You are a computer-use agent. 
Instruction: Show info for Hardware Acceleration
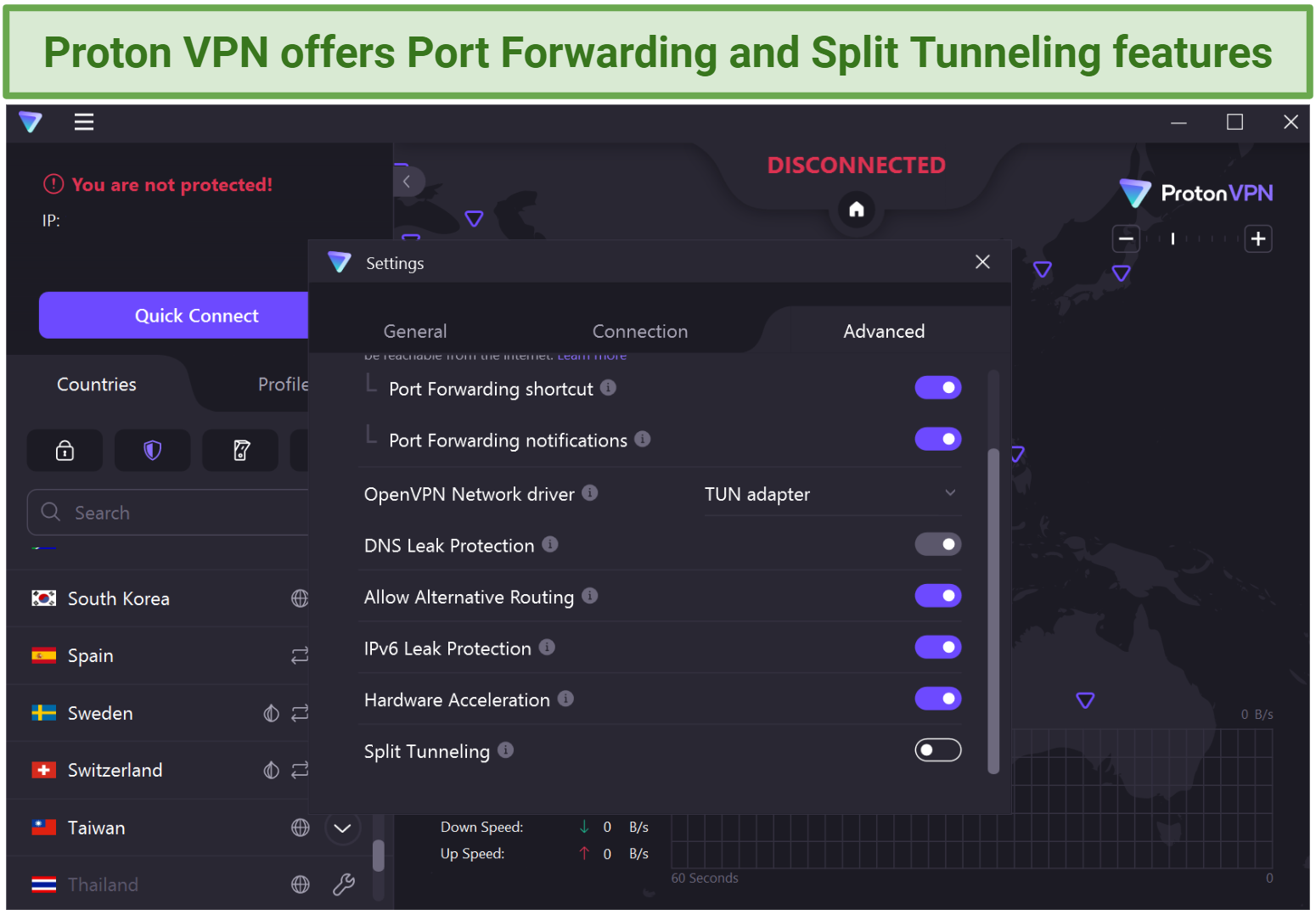coord(565,699)
